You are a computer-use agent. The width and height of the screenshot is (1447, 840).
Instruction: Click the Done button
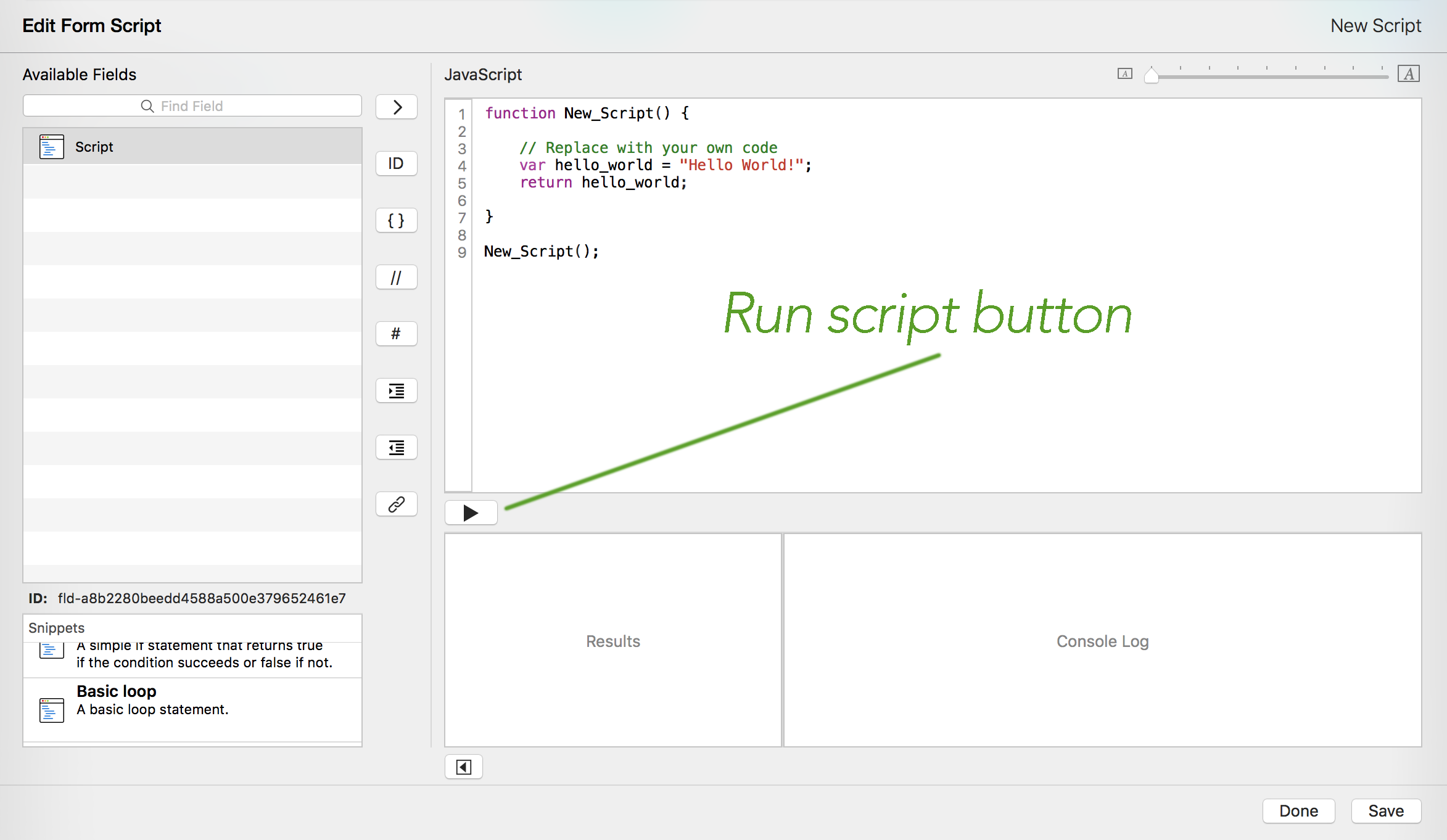(x=1298, y=810)
